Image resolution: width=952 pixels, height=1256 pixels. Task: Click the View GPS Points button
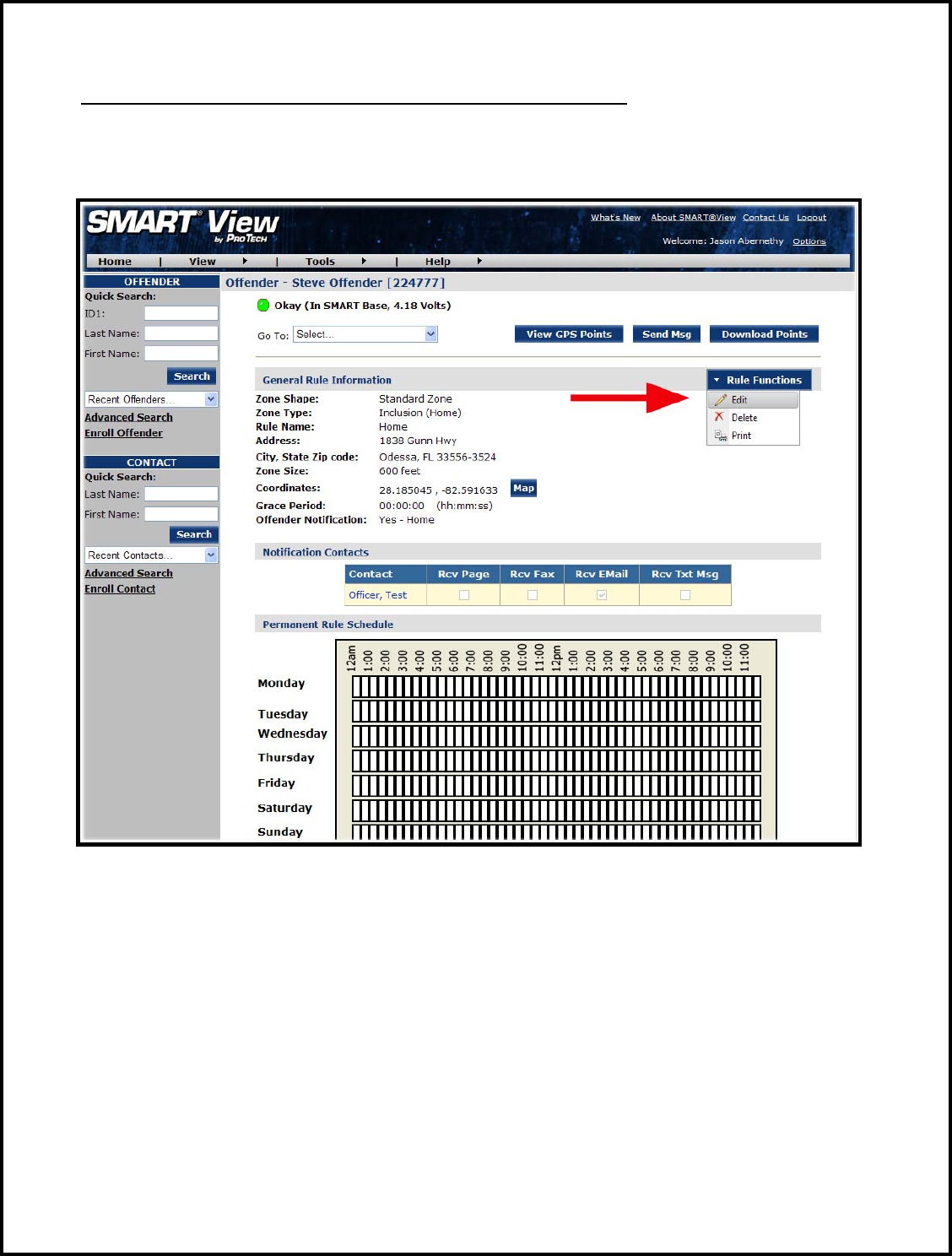point(569,334)
